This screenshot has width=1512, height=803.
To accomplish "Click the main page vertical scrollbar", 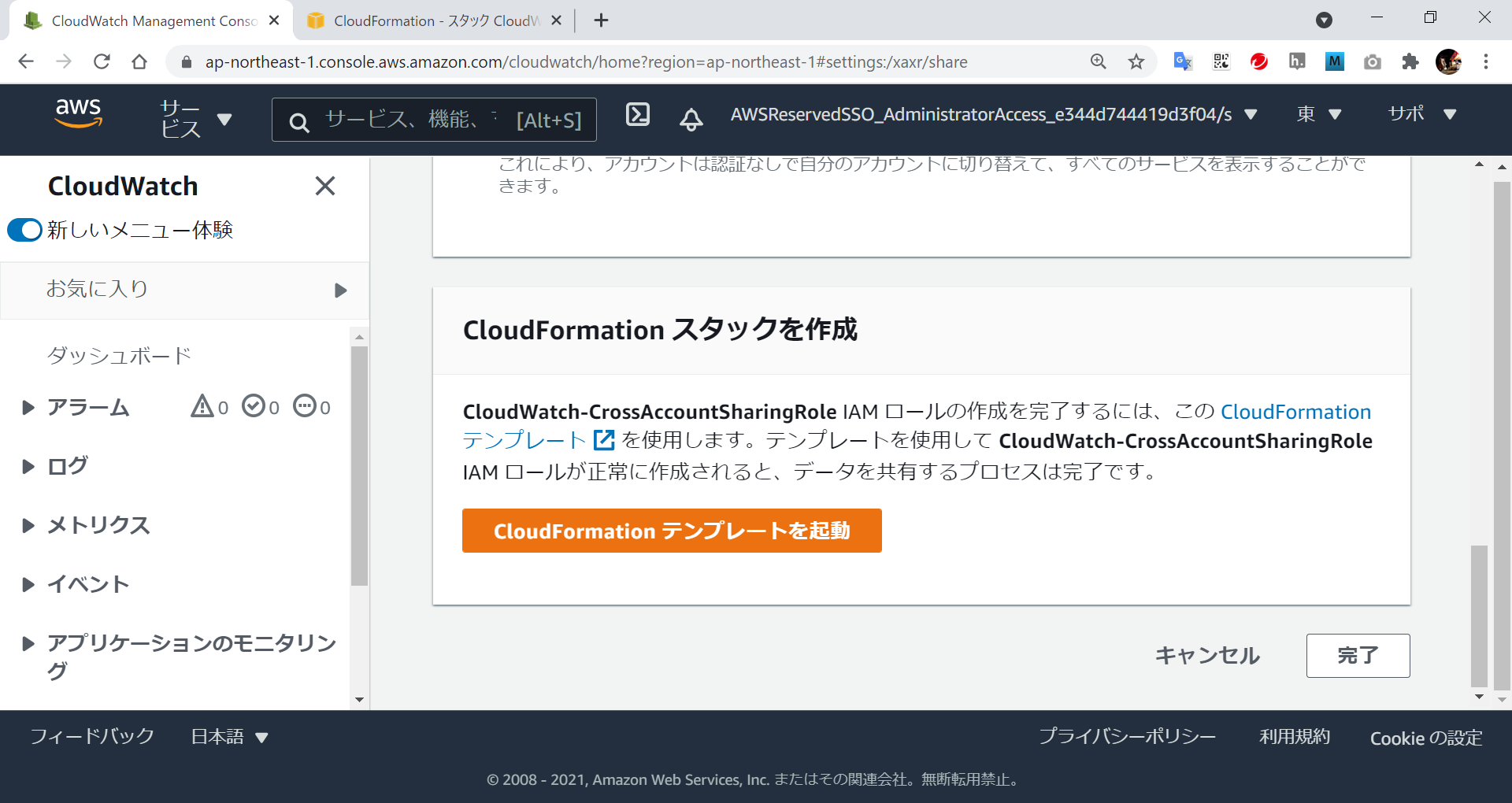I will pyautogui.click(x=1479, y=614).
